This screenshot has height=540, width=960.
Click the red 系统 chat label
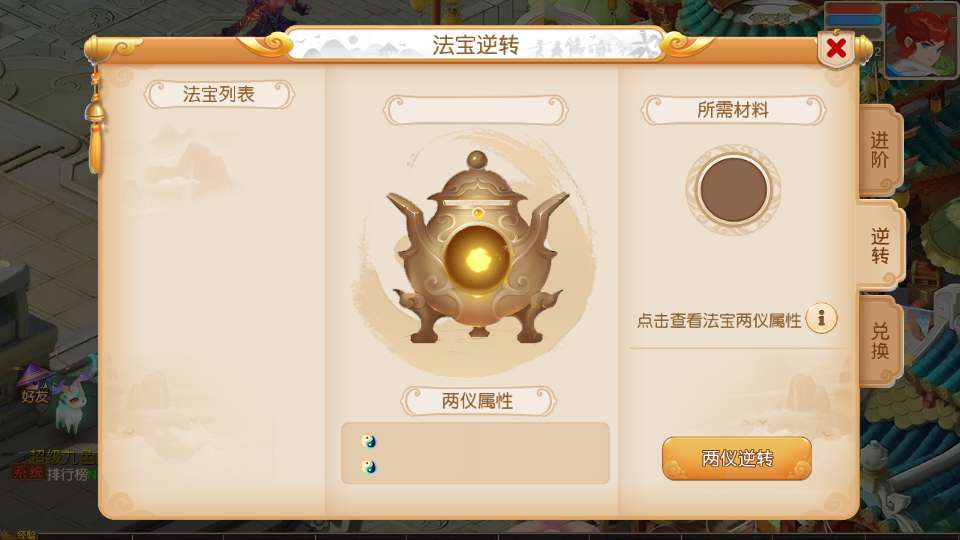pos(27,473)
